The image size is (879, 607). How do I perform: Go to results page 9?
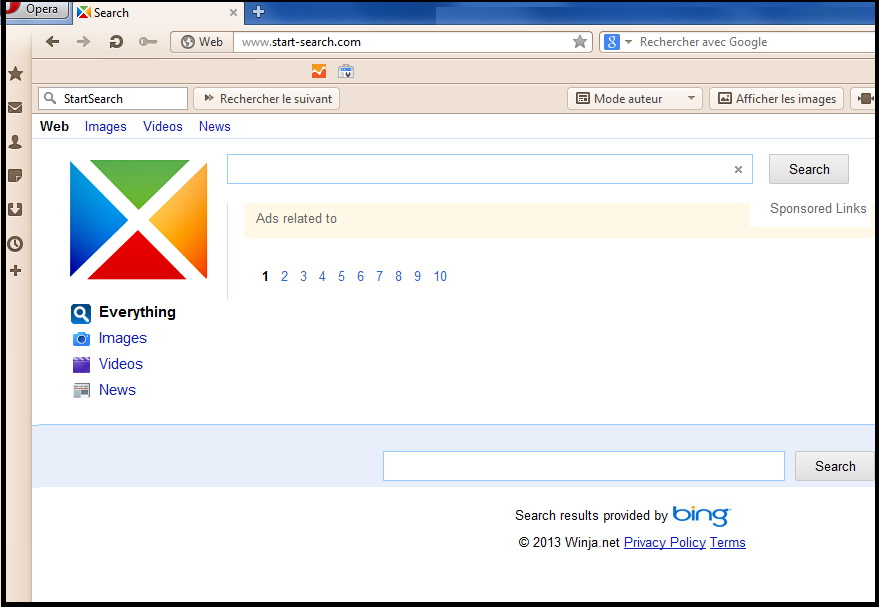coord(418,276)
